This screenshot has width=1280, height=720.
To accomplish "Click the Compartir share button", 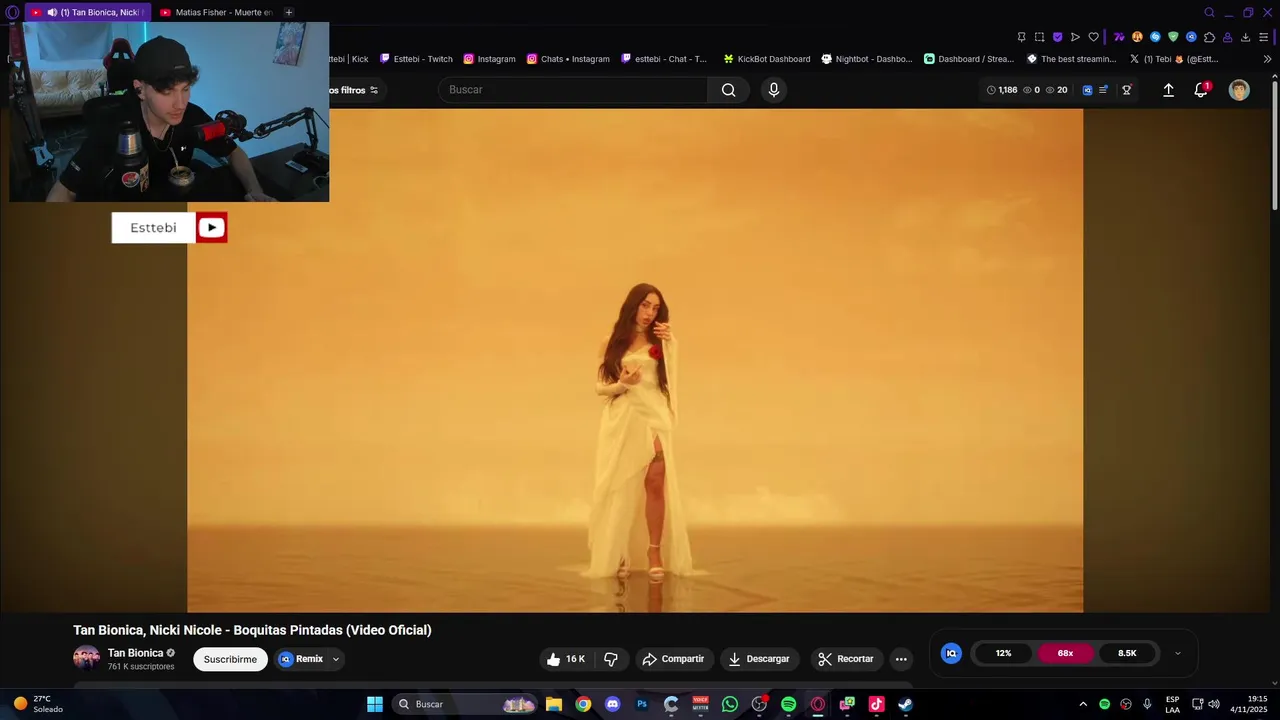I will pos(674,659).
